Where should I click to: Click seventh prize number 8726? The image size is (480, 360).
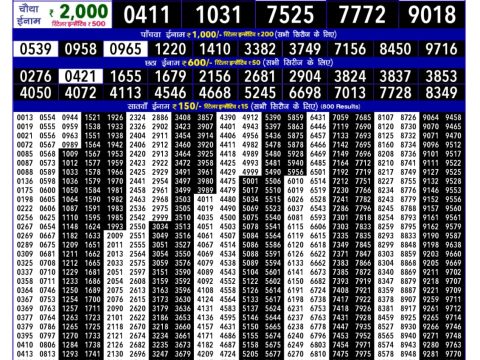click(408, 117)
